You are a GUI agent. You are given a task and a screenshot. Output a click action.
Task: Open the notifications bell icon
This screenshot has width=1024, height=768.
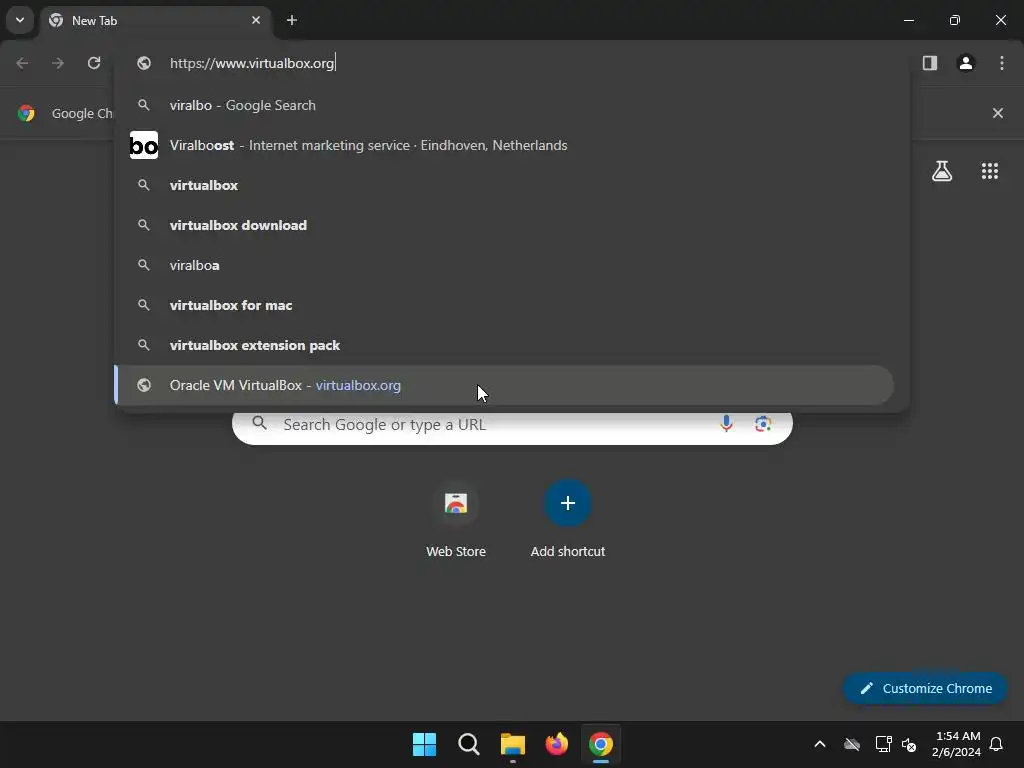coord(996,744)
